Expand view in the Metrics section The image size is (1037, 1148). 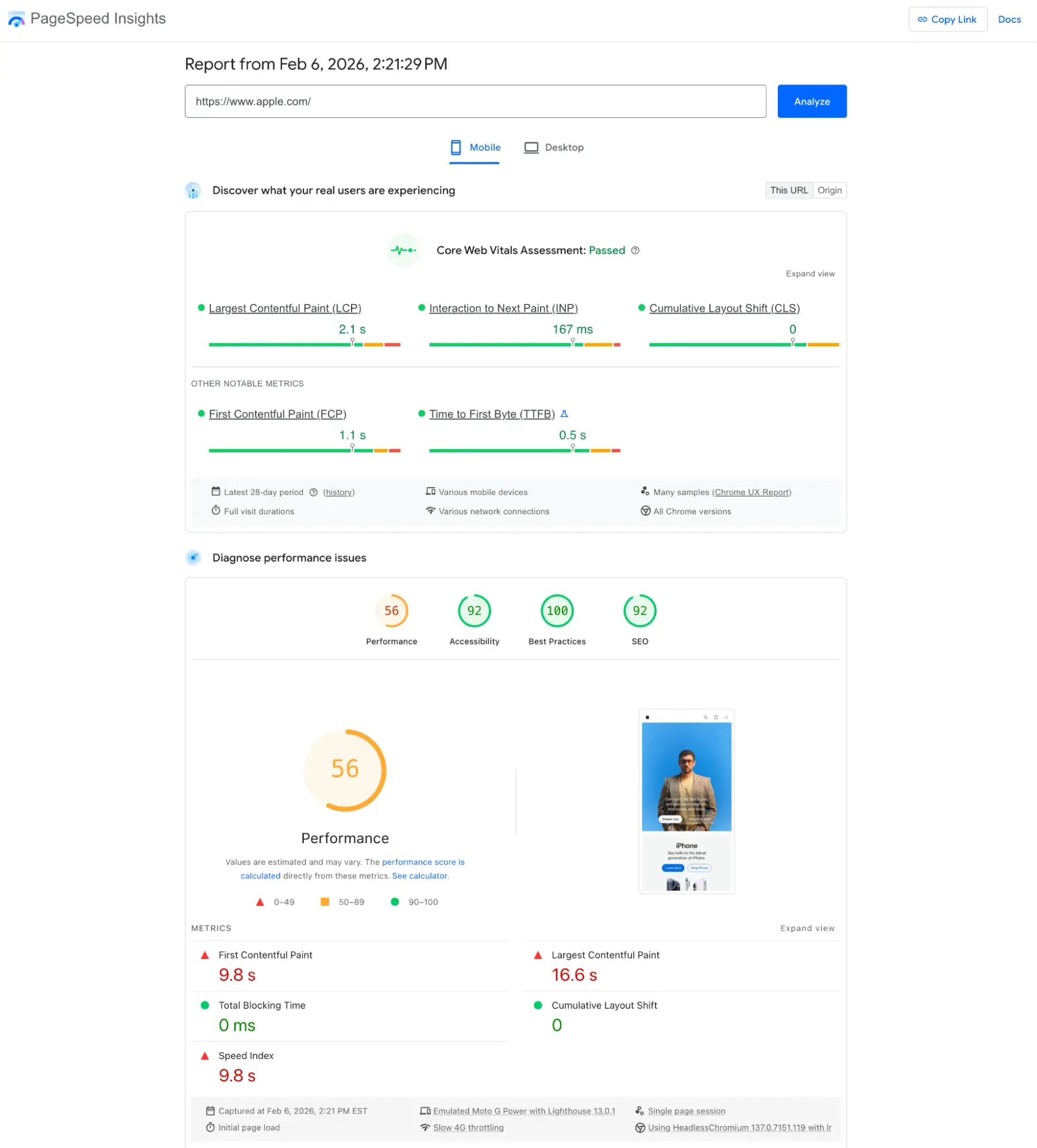pos(807,928)
